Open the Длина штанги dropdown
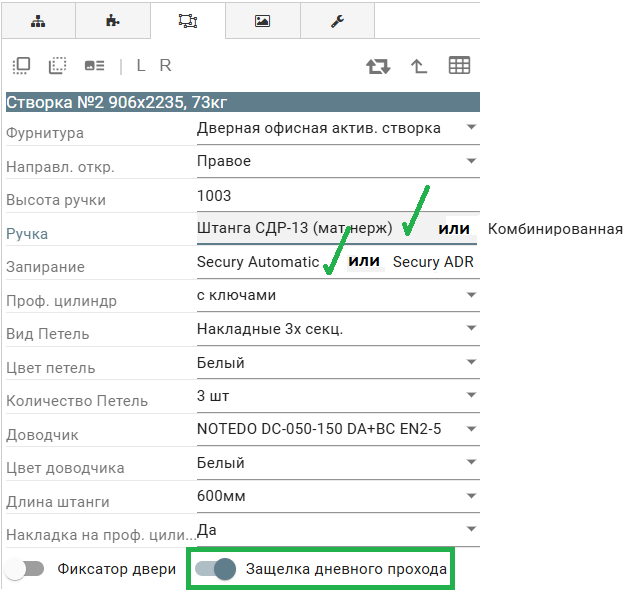642x598 pixels. click(338, 496)
